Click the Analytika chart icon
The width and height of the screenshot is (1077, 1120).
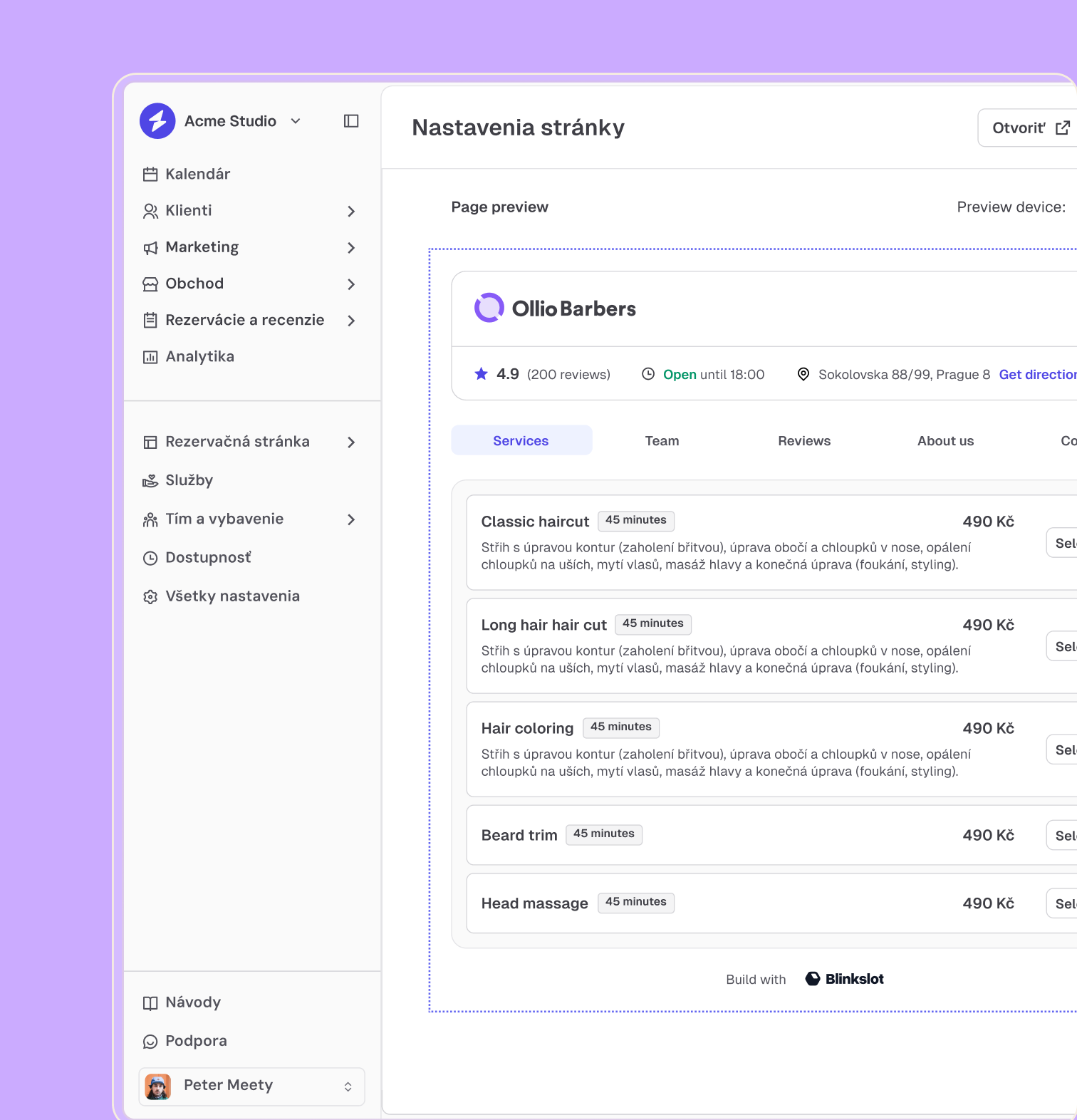[150, 357]
